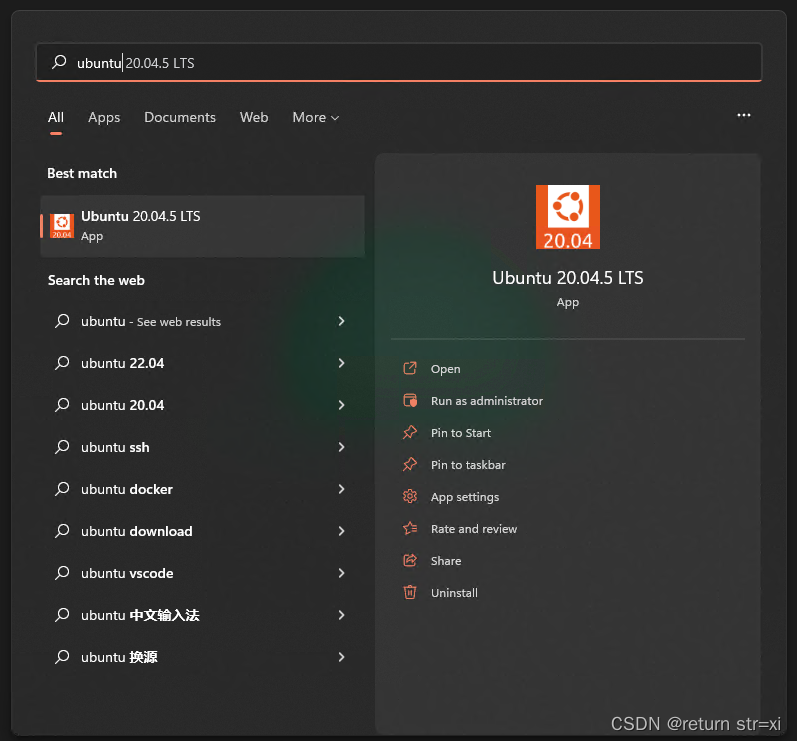Switch to the Apps tab
The height and width of the screenshot is (741, 797).
104,117
